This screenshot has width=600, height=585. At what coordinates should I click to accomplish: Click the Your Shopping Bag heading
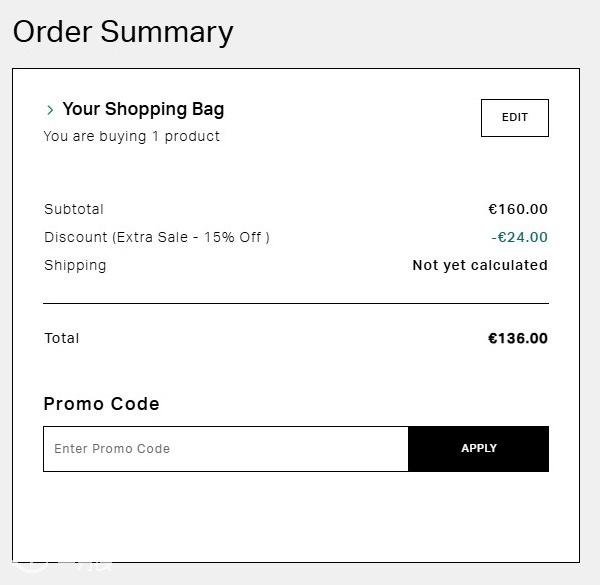coord(143,110)
